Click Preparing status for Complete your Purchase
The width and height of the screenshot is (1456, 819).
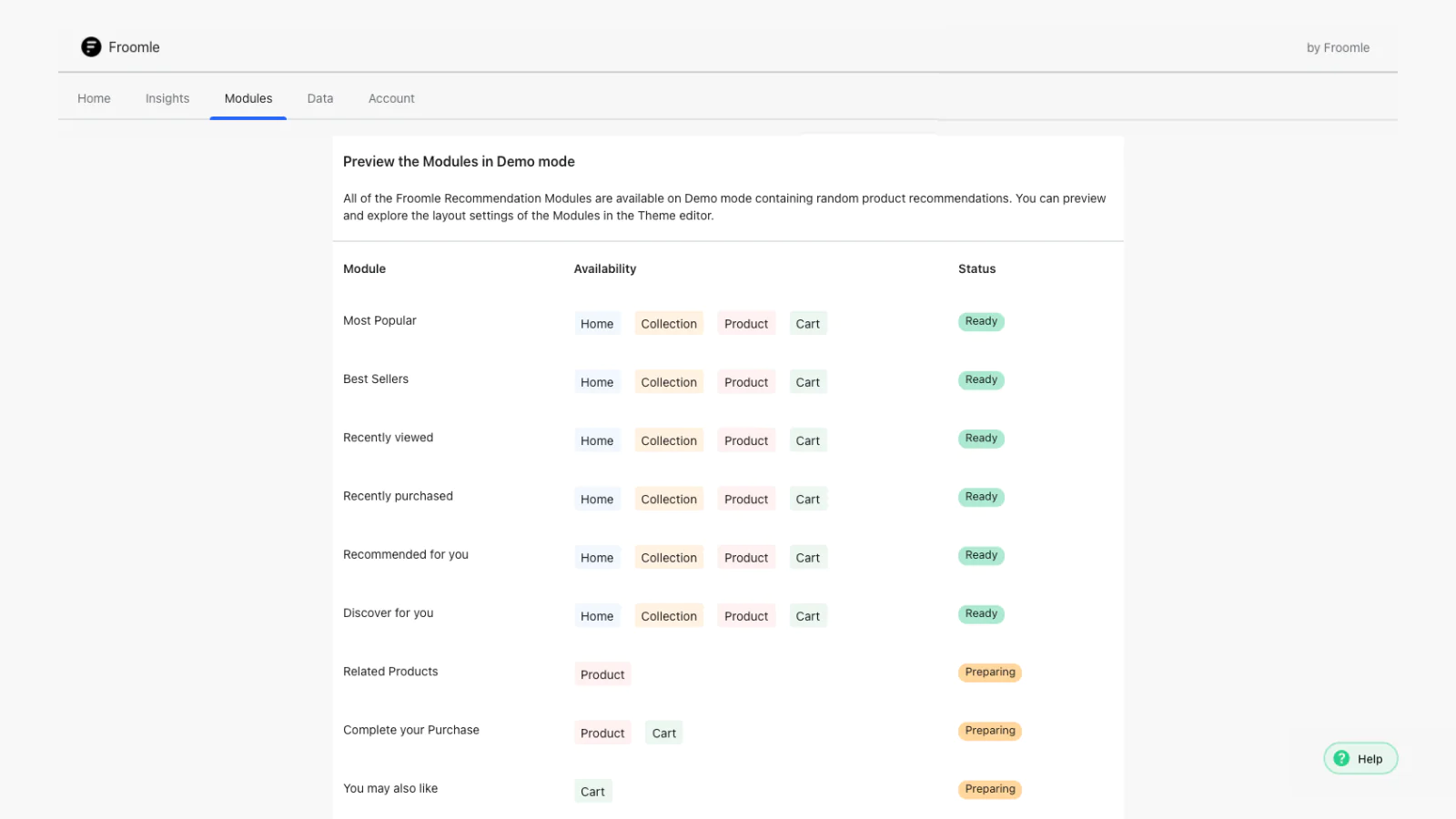(990, 731)
